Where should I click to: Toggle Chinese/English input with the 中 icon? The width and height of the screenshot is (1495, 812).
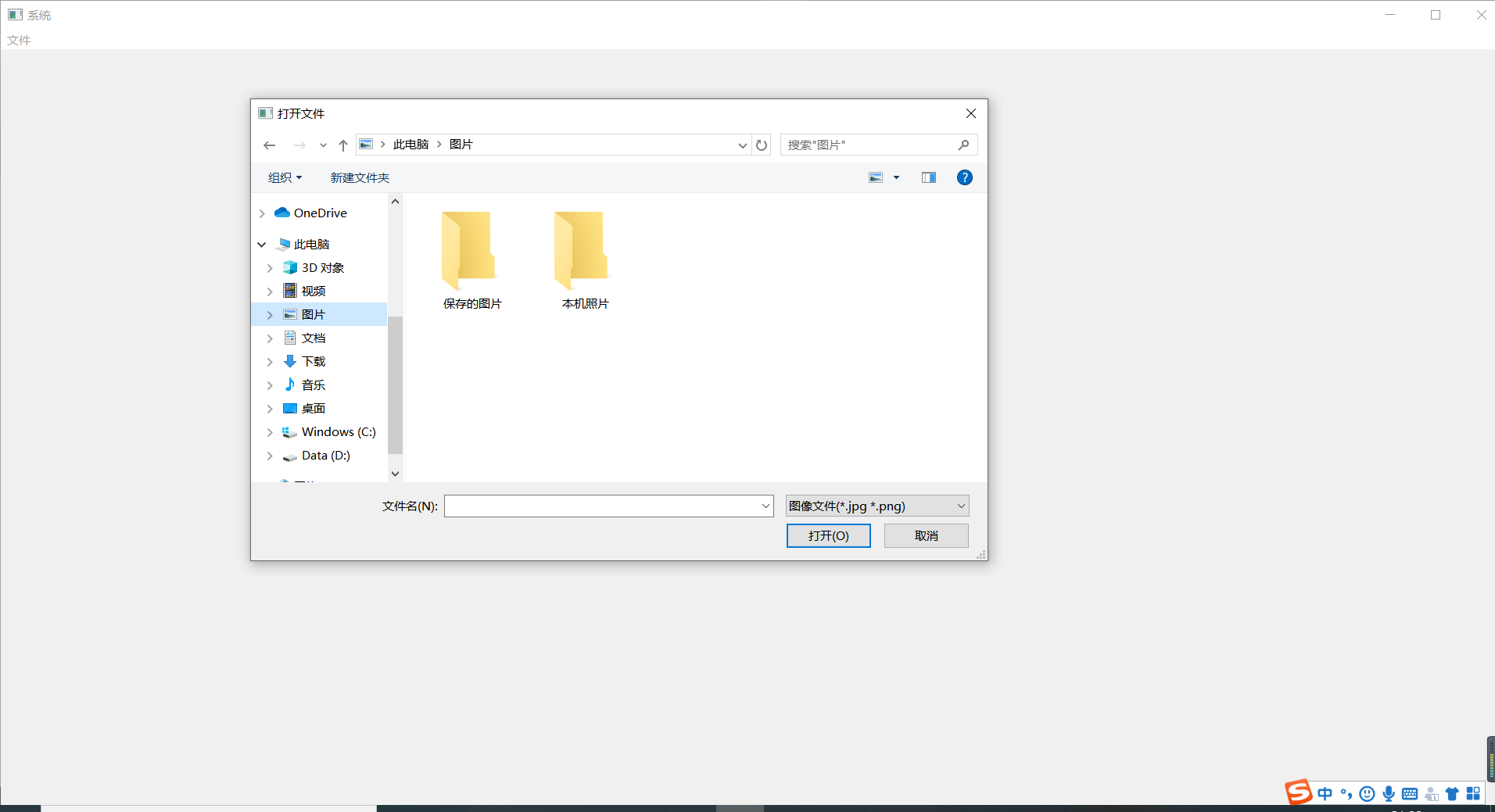point(1325,793)
